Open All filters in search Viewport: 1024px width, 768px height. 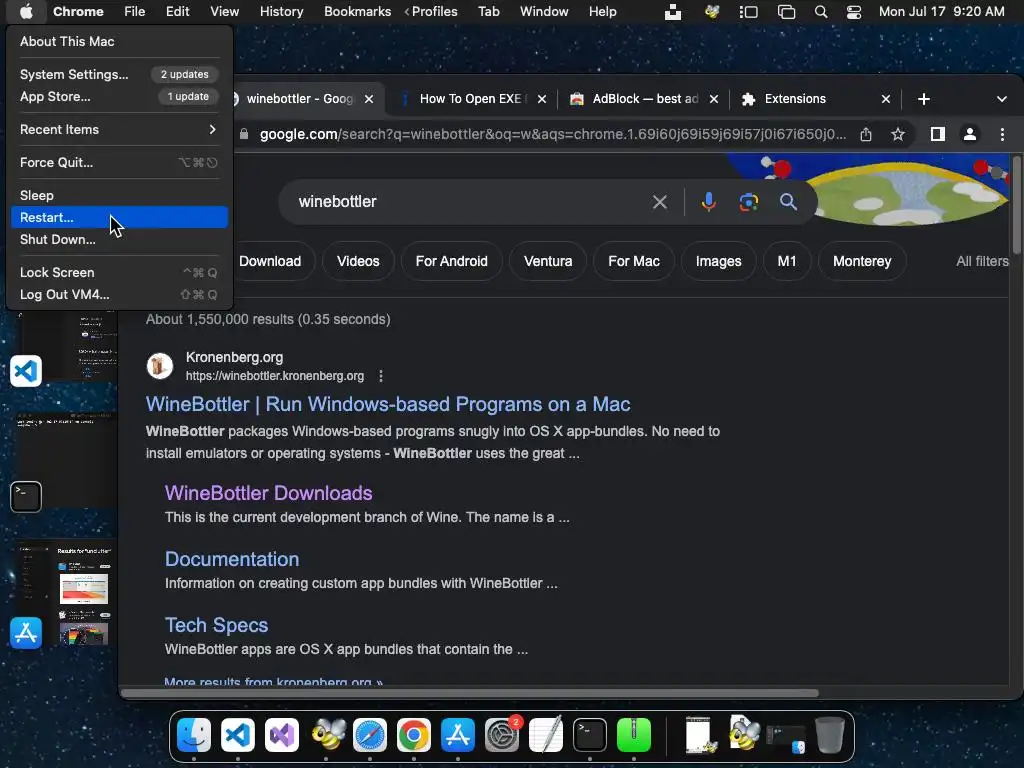tap(982, 261)
